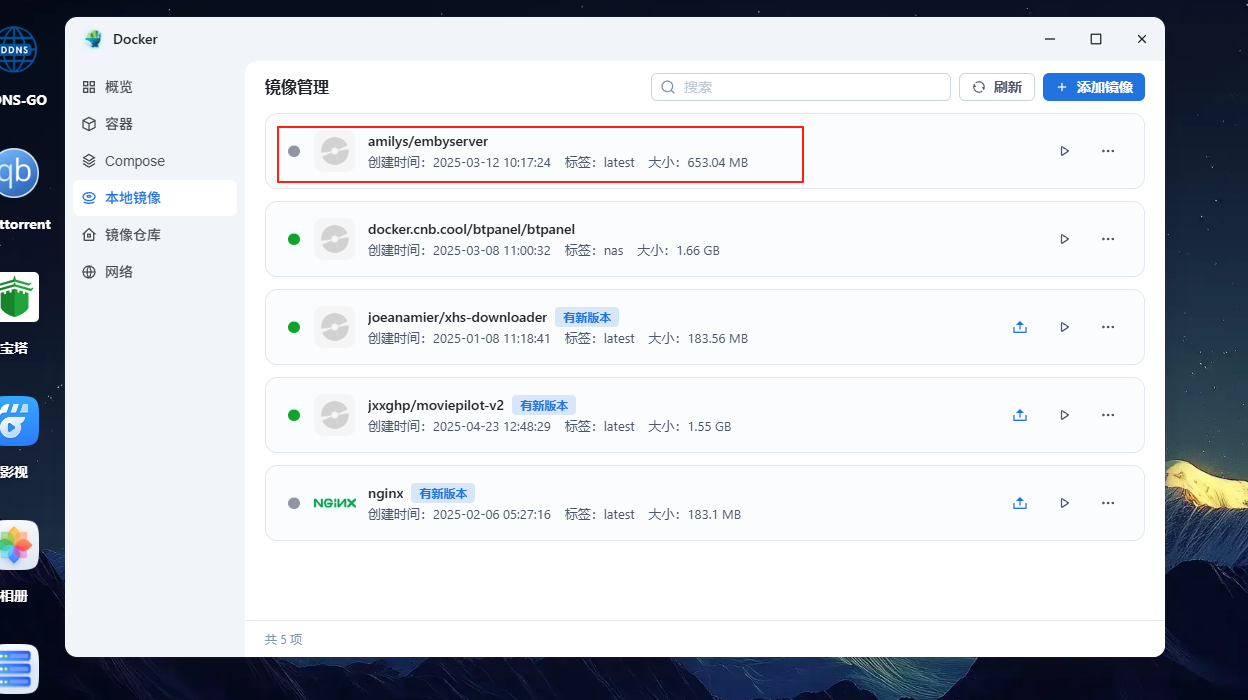Update the joeanamier/xhs-downloader image
Viewport: 1248px width, 700px height.
point(1020,327)
